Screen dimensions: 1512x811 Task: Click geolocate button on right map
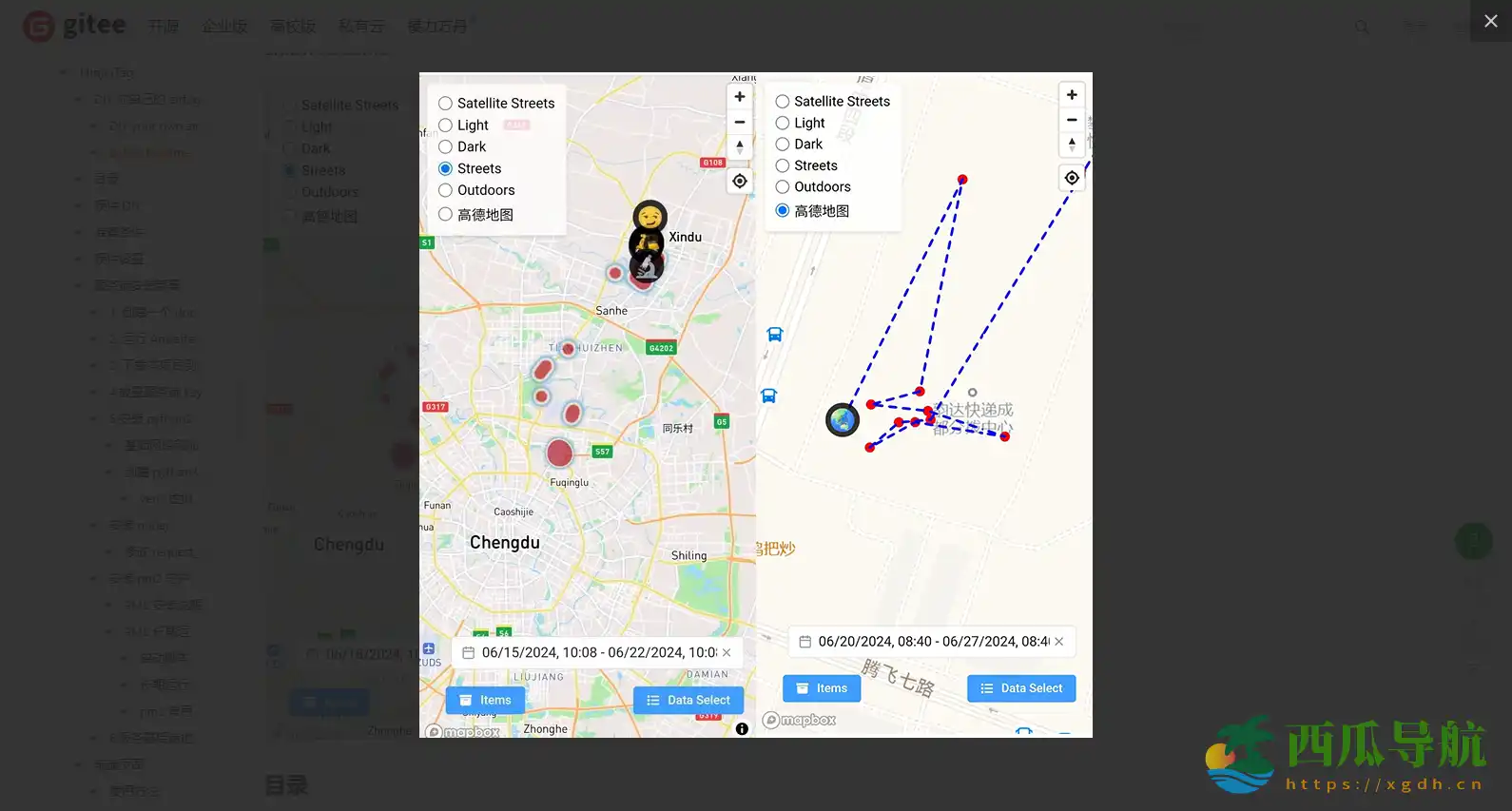[x=1072, y=178]
